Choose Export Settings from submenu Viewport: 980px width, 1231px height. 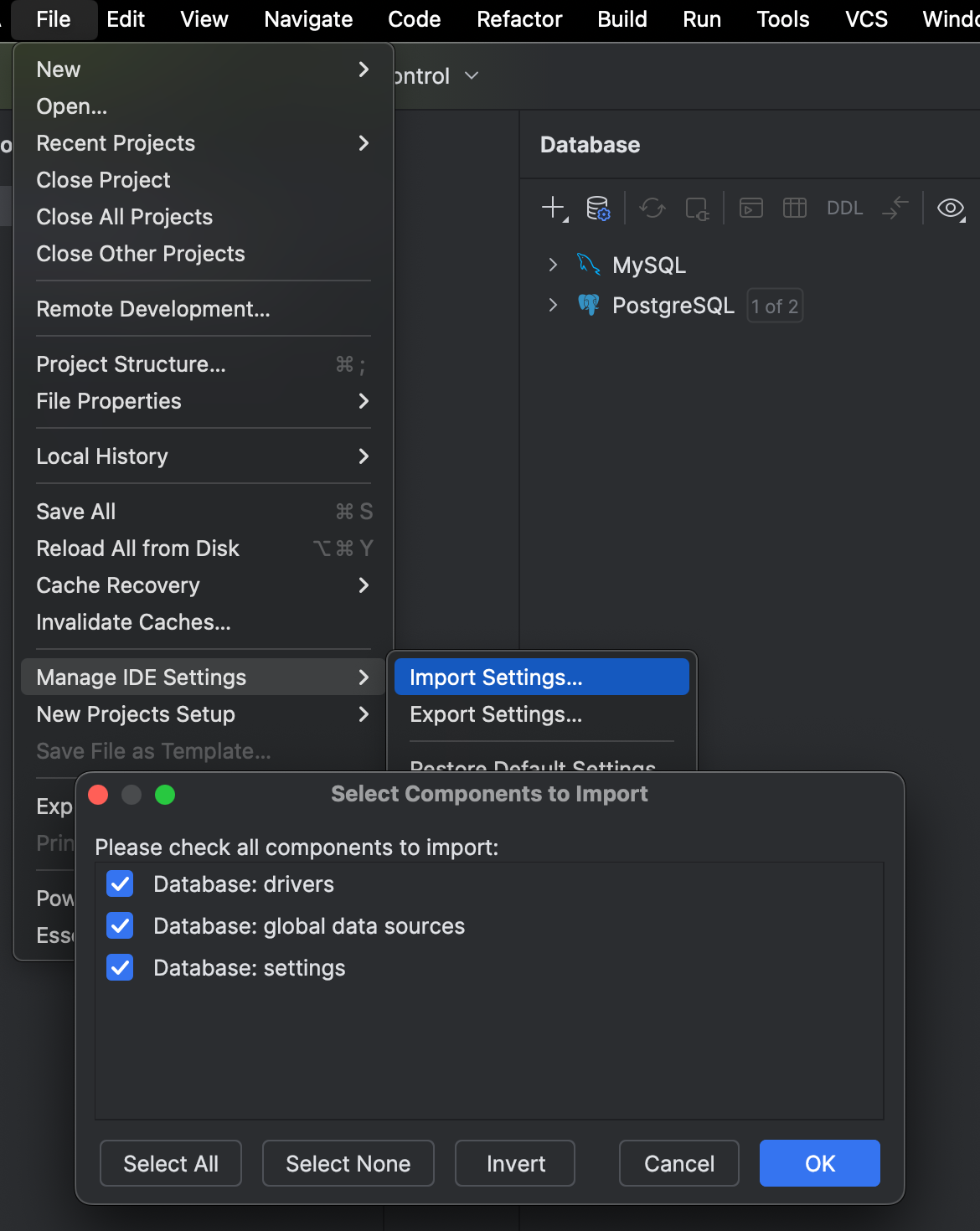click(496, 714)
